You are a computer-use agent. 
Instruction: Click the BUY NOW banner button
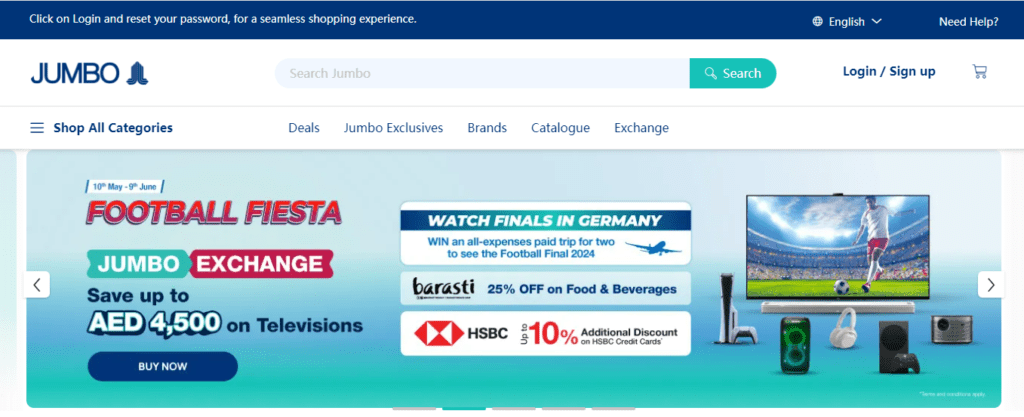(163, 366)
